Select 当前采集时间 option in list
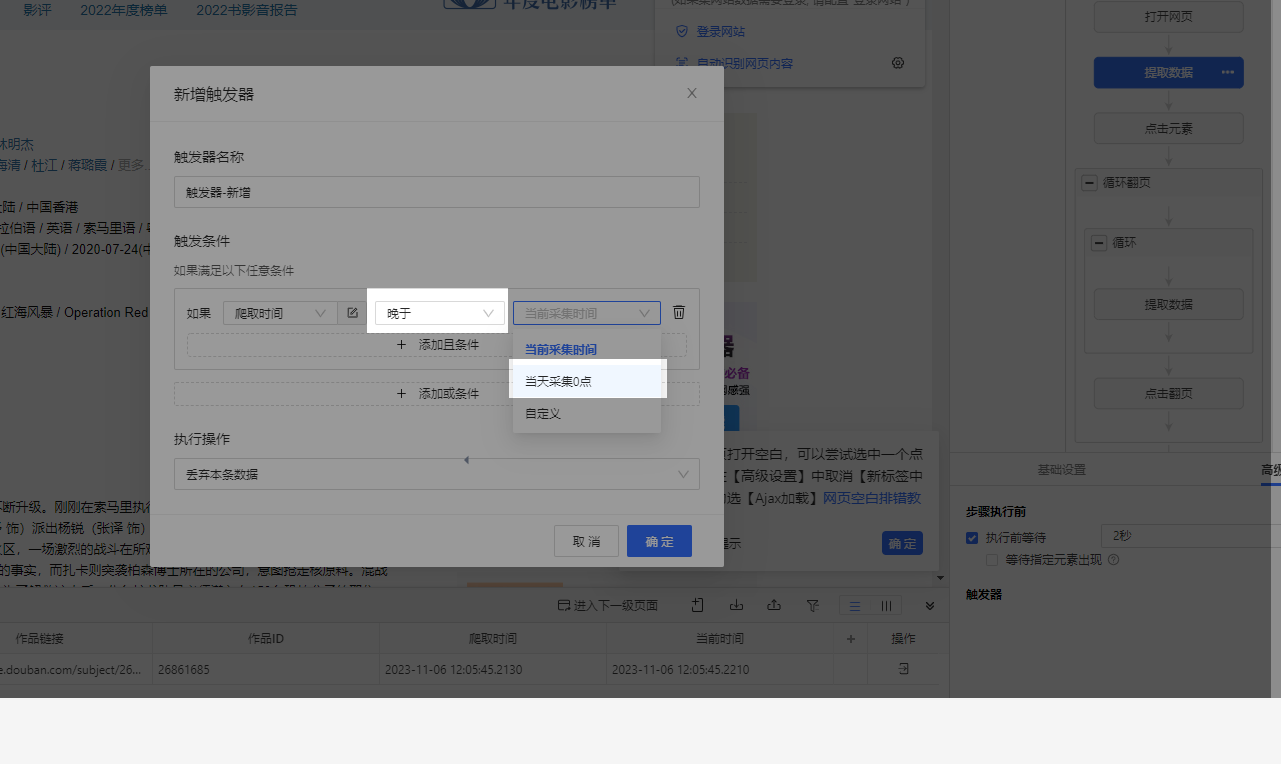1281x764 pixels. (x=587, y=349)
